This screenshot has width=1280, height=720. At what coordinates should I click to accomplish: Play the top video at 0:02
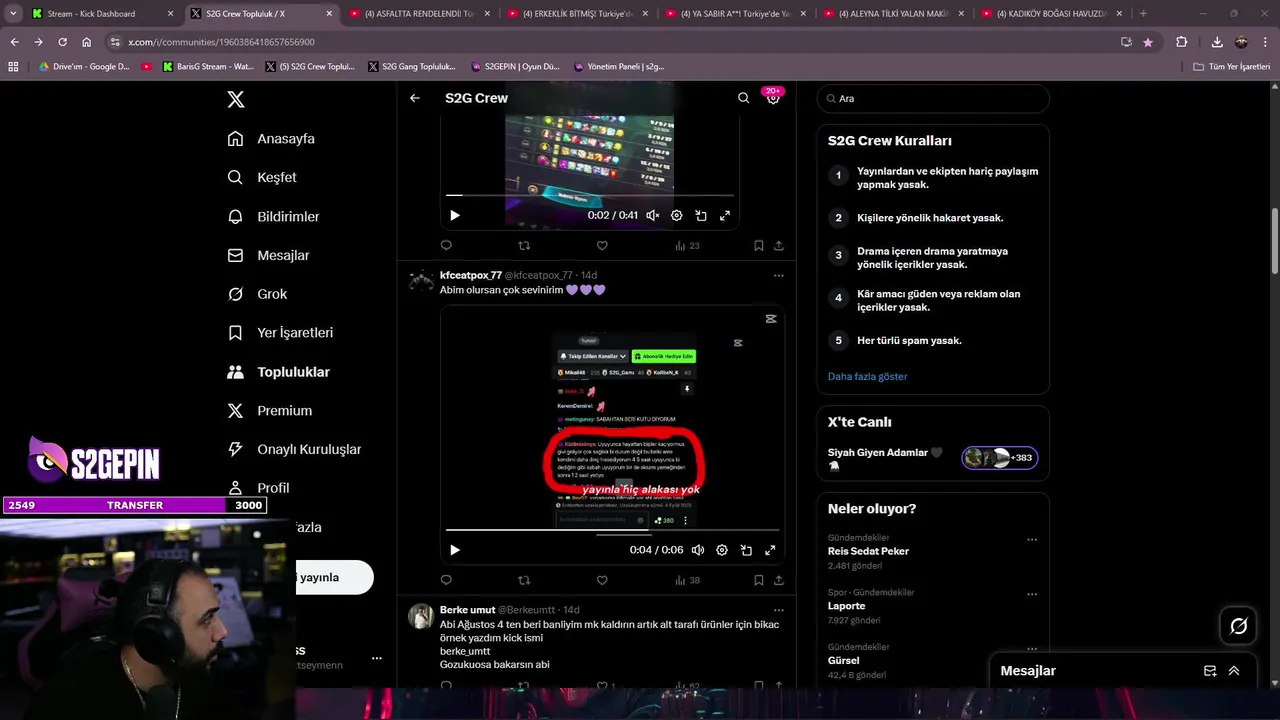point(455,215)
